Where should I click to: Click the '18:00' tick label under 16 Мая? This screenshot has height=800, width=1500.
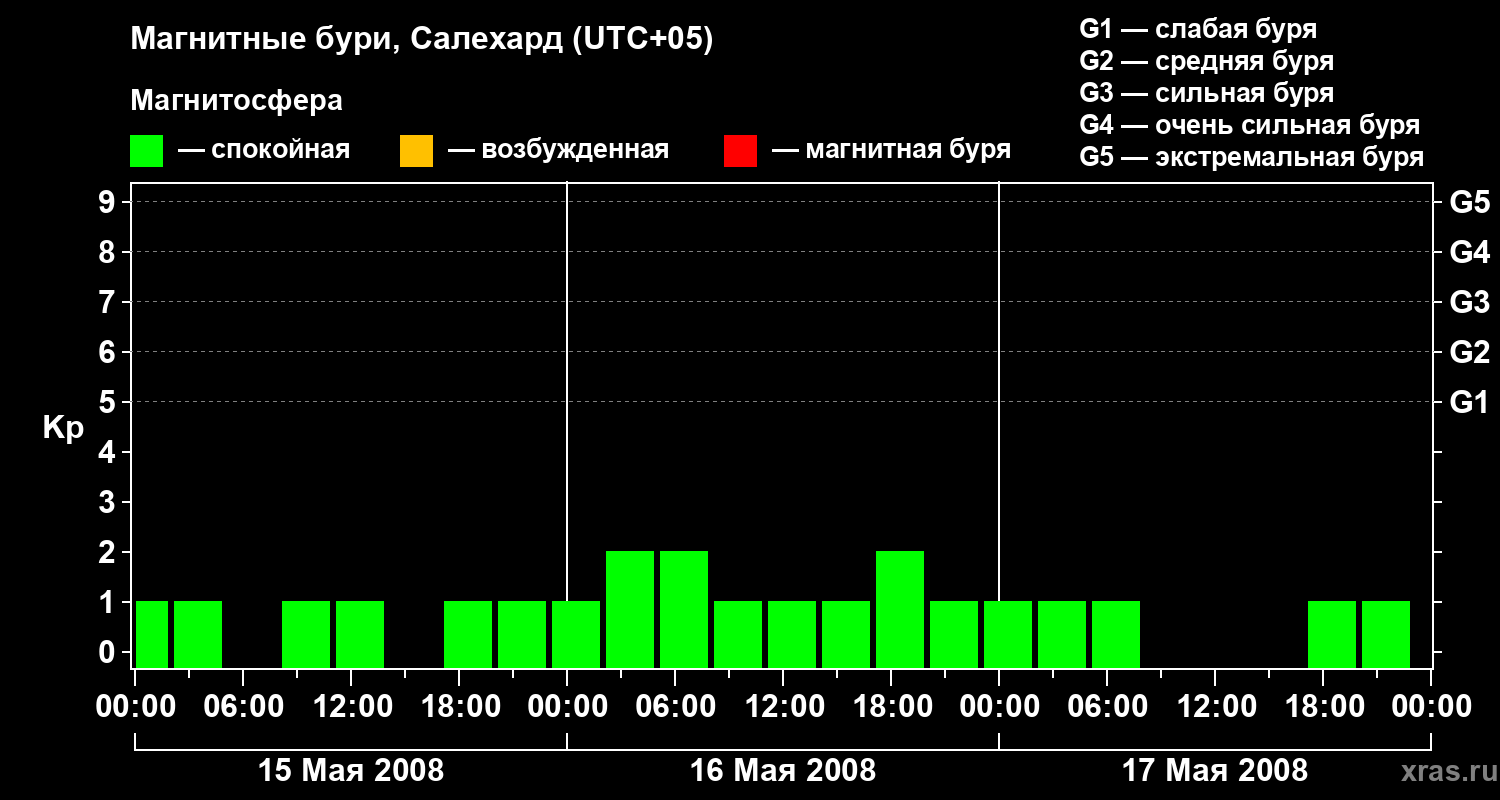coord(892,707)
